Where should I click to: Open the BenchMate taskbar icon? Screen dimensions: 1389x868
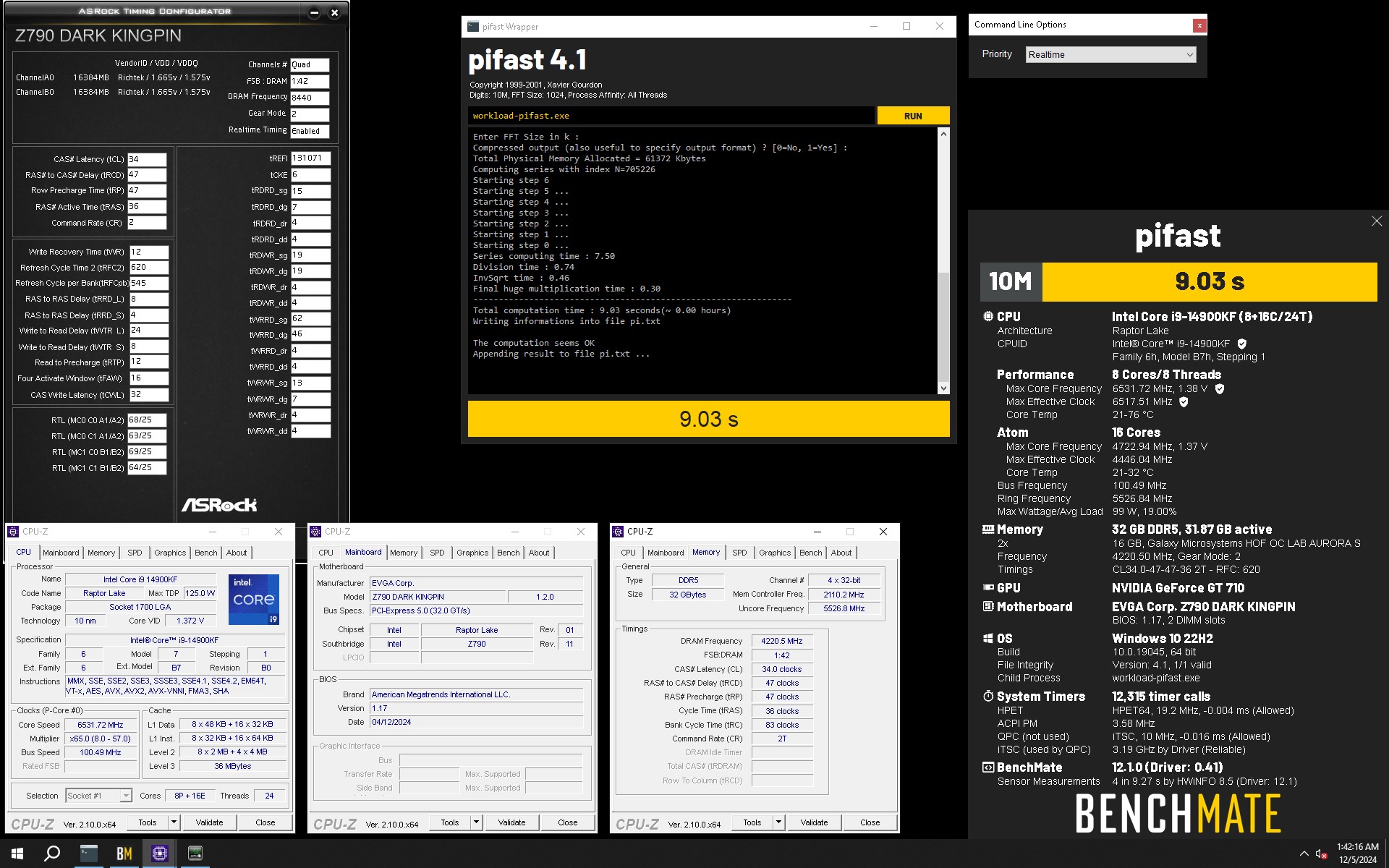coord(124,854)
